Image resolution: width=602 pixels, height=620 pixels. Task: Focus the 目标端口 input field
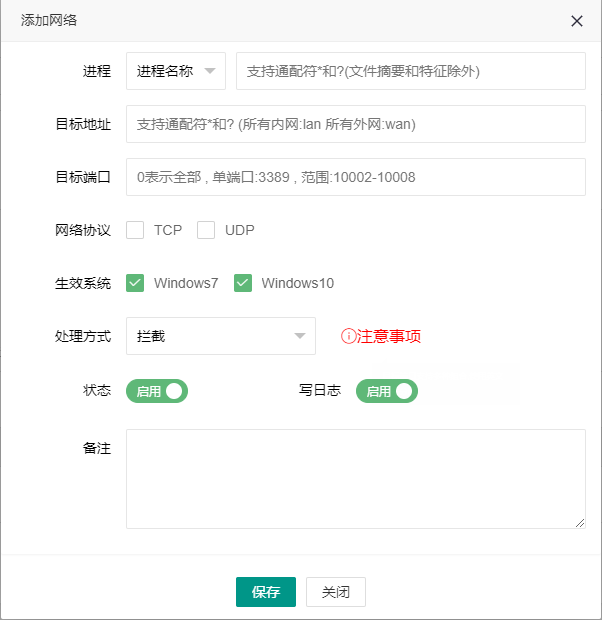point(356,177)
